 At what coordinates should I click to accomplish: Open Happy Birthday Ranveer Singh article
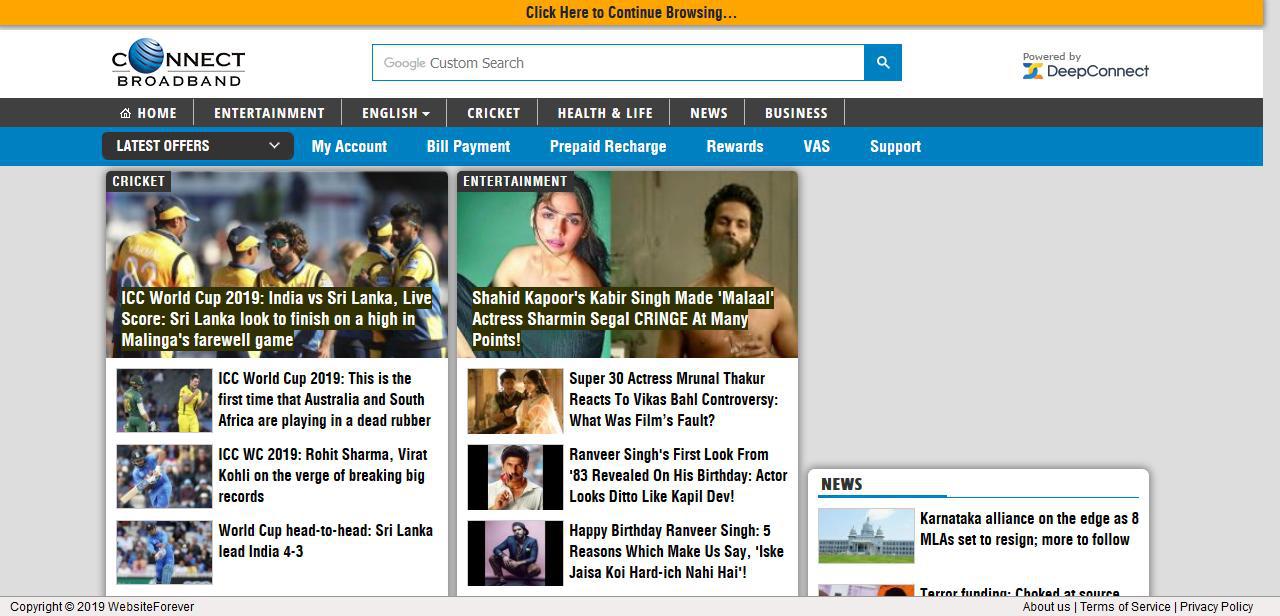(x=677, y=551)
